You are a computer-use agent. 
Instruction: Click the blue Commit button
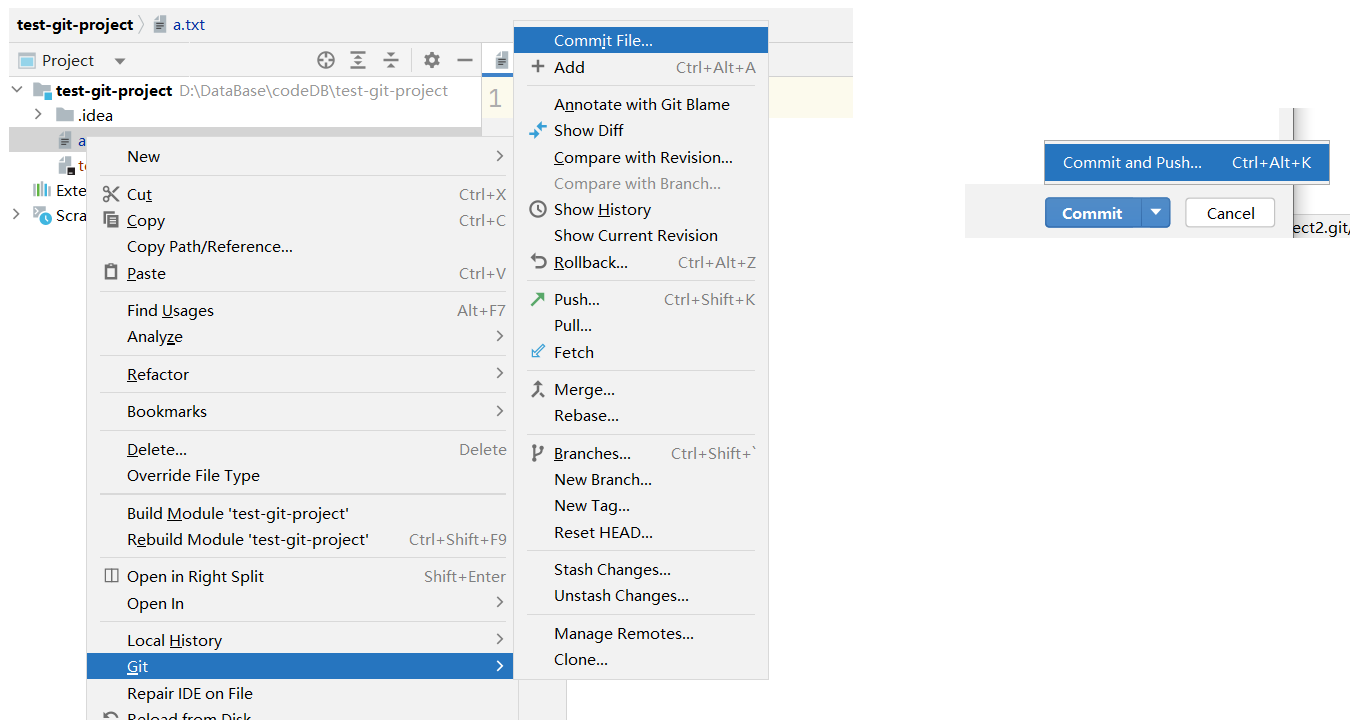[1093, 213]
